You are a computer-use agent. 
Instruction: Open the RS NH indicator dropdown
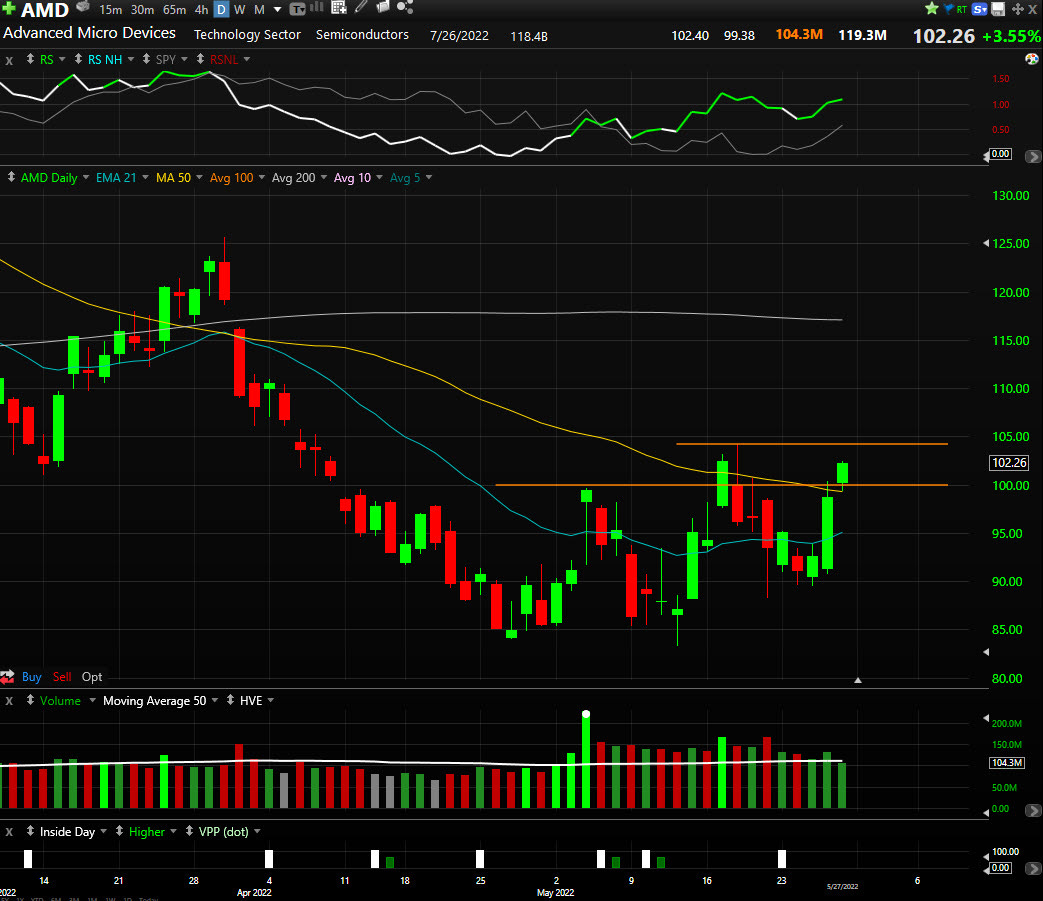[x=131, y=59]
